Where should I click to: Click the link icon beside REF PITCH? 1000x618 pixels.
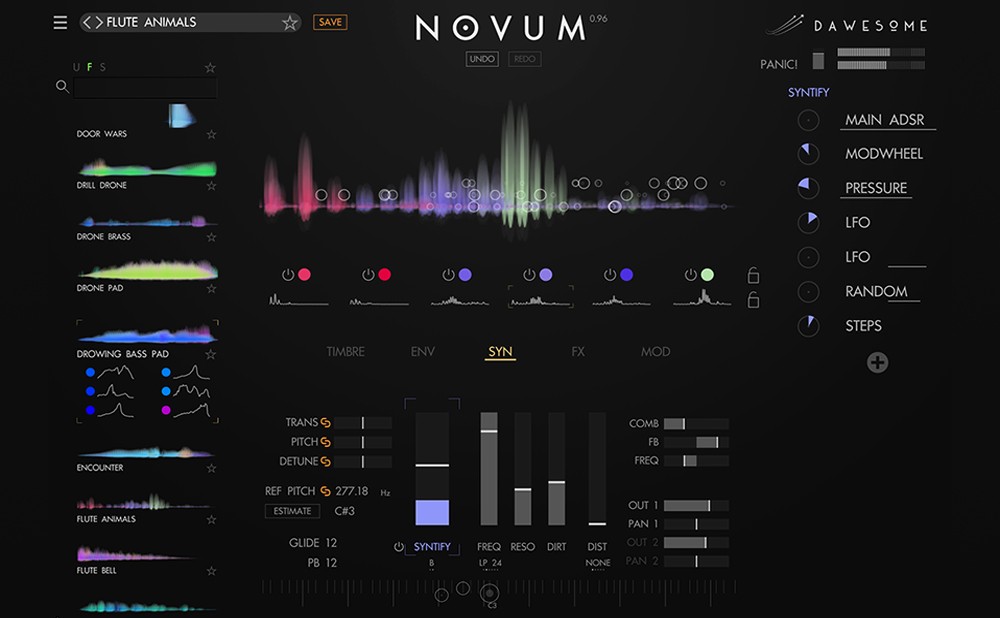[325, 491]
